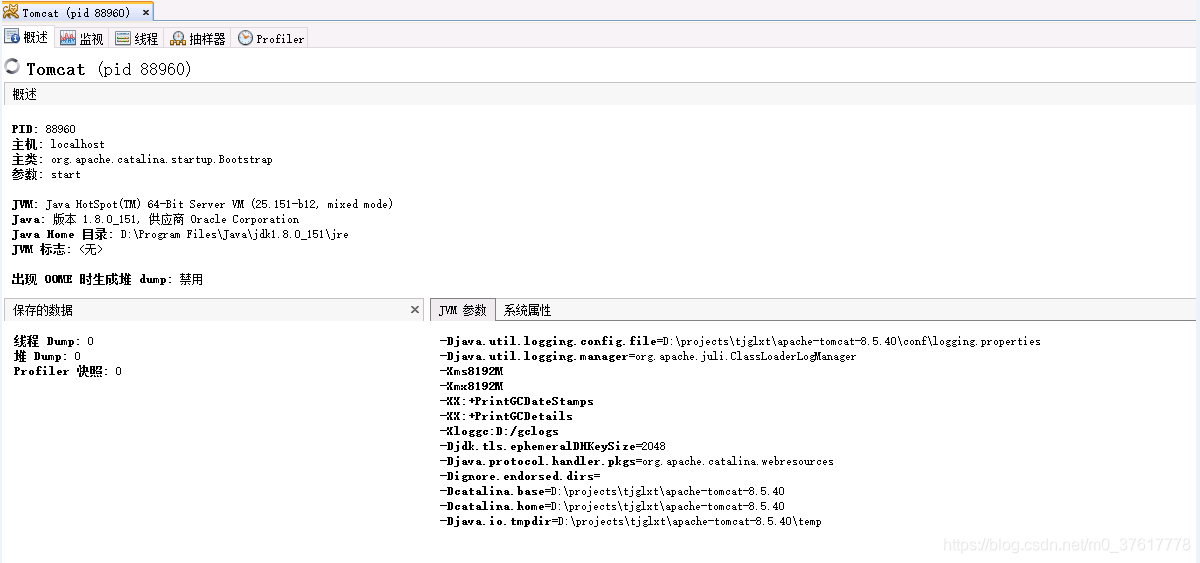The image size is (1200, 563).
Task: Click the Profiler 快照: 0 entry
Action: point(68,371)
